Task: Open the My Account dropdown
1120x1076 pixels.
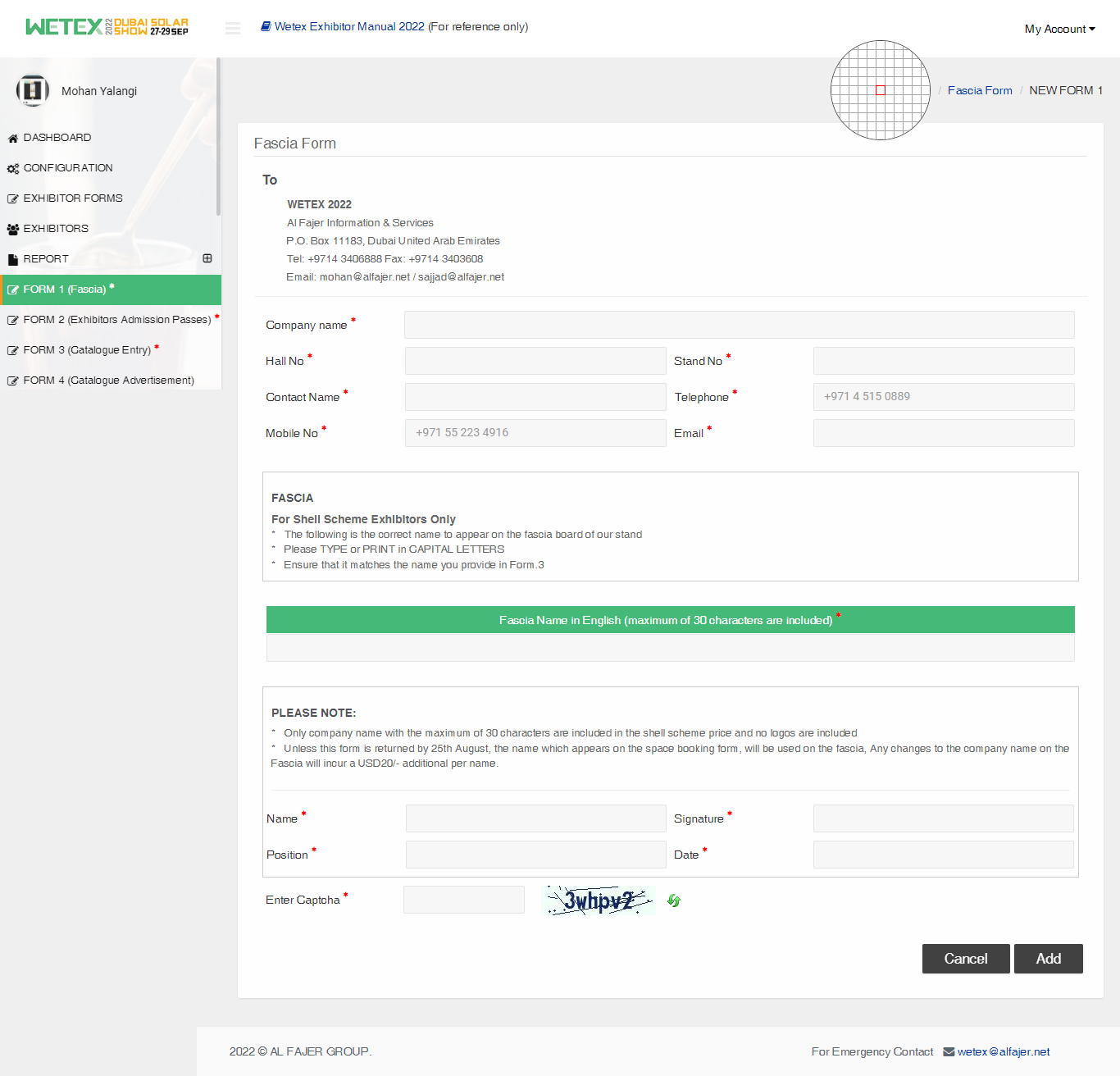Action: coord(1059,28)
